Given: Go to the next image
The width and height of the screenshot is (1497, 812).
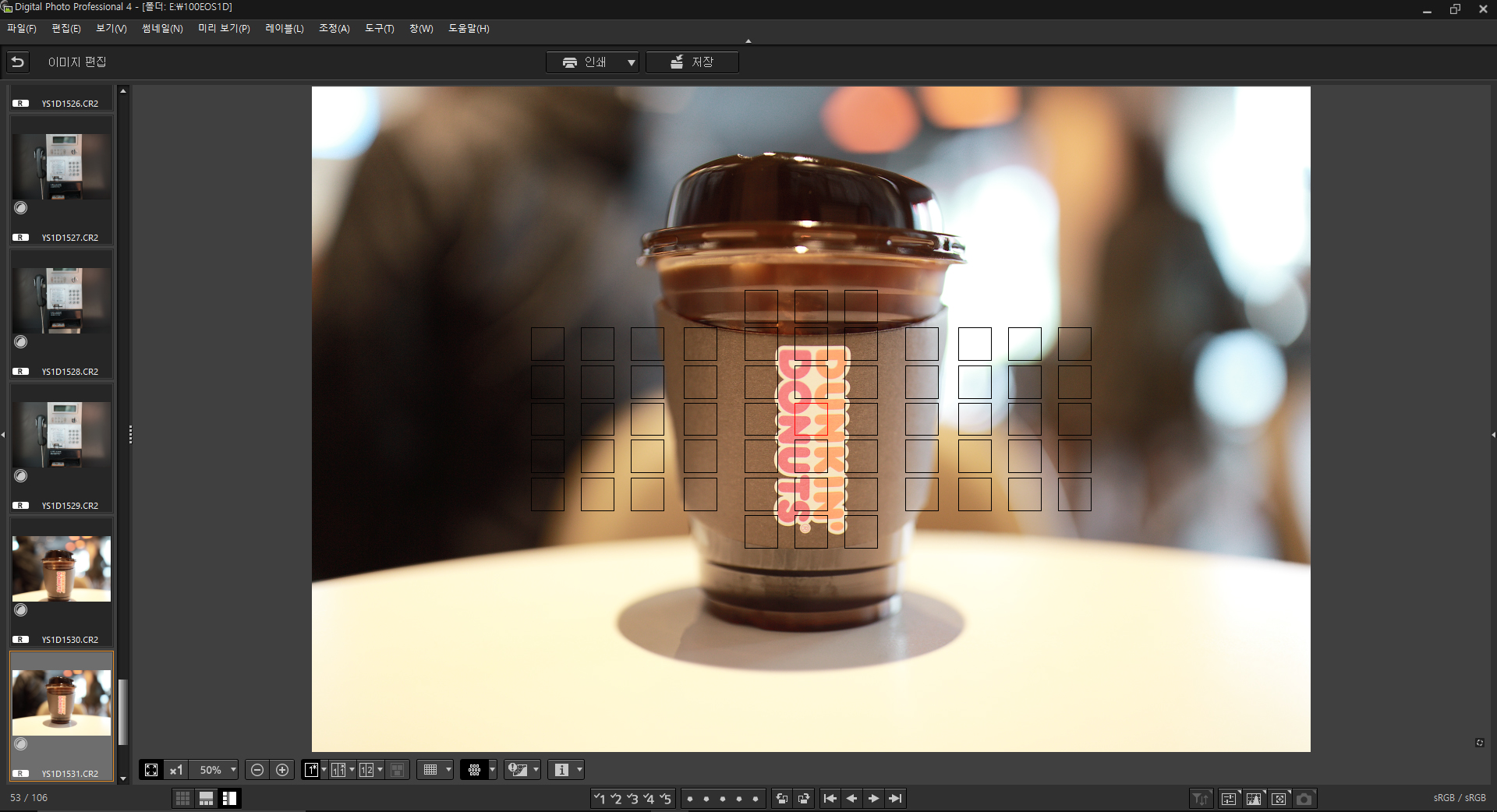Looking at the screenshot, I should [874, 798].
